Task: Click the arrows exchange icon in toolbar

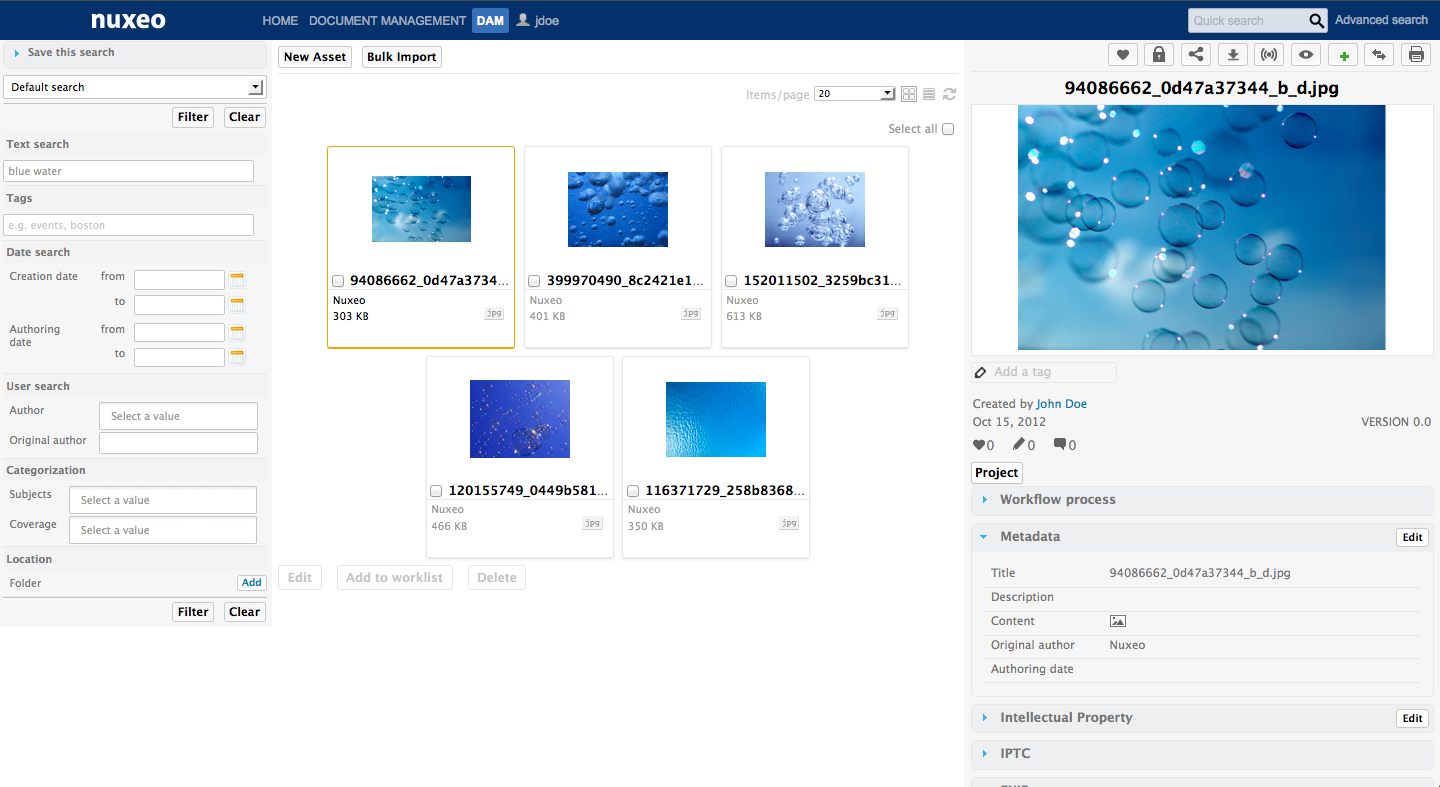Action: coord(1379,55)
